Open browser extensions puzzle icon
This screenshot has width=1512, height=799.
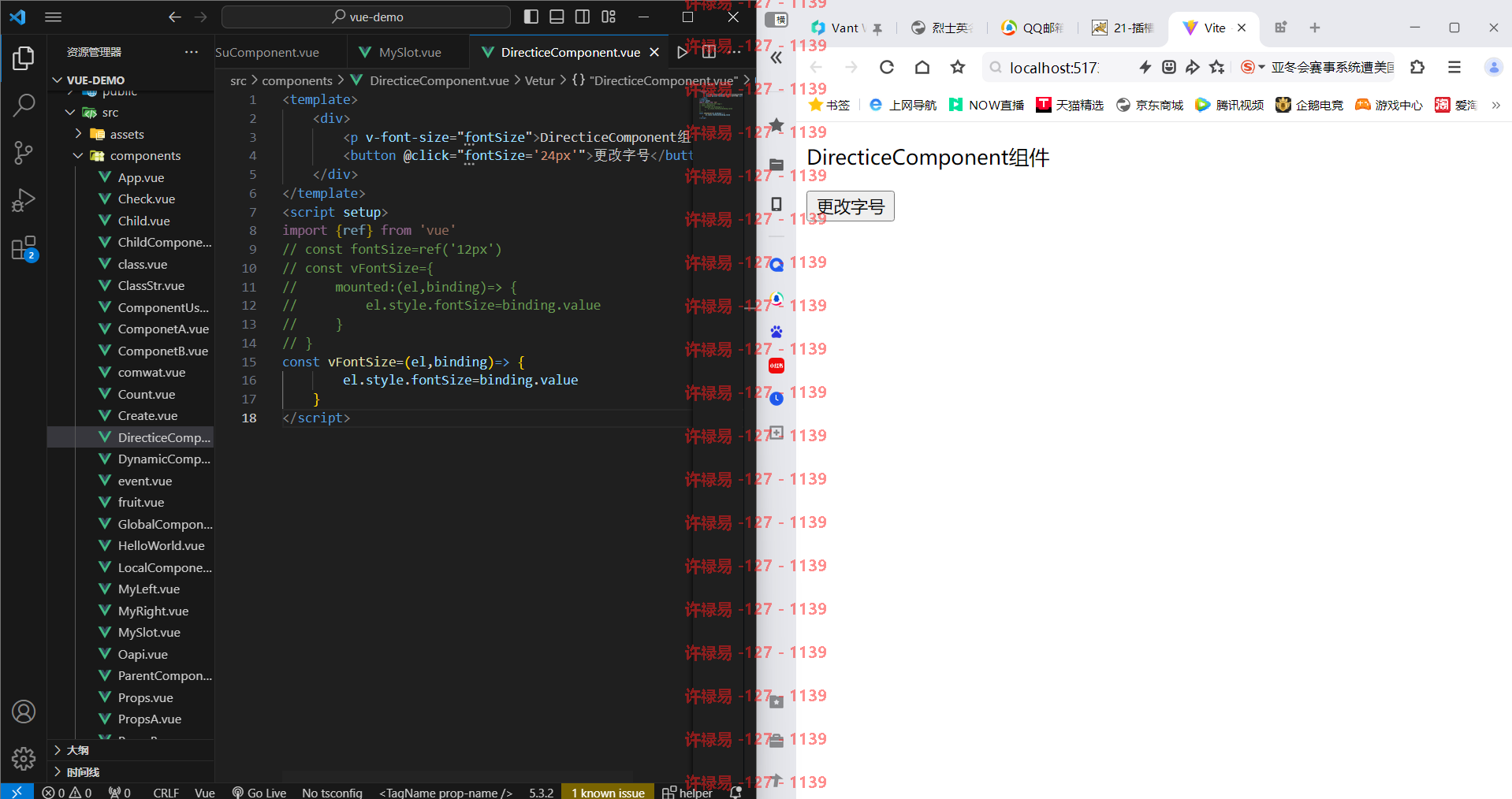[1417, 68]
